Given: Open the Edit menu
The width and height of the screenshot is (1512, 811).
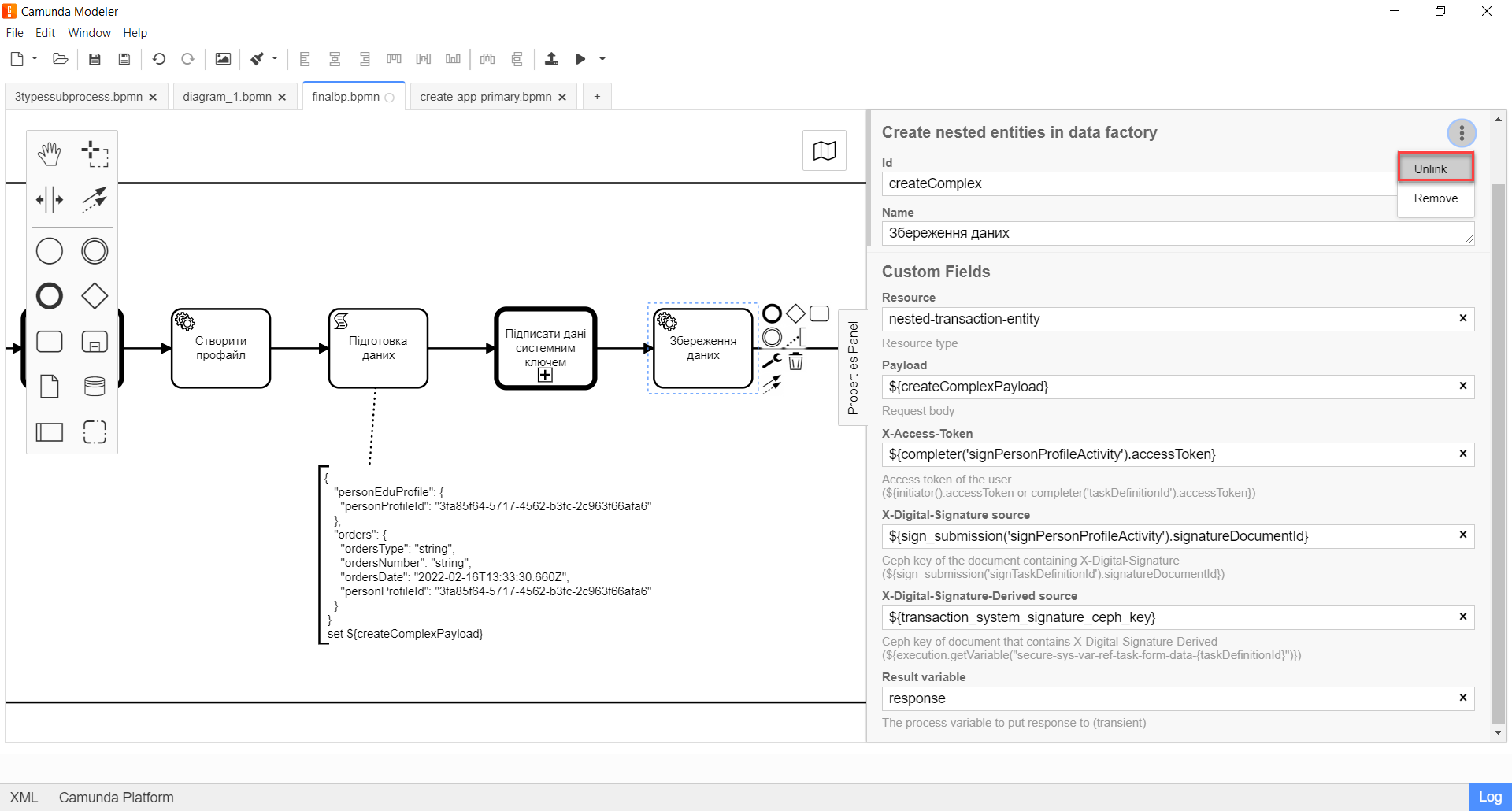Looking at the screenshot, I should (x=45, y=33).
